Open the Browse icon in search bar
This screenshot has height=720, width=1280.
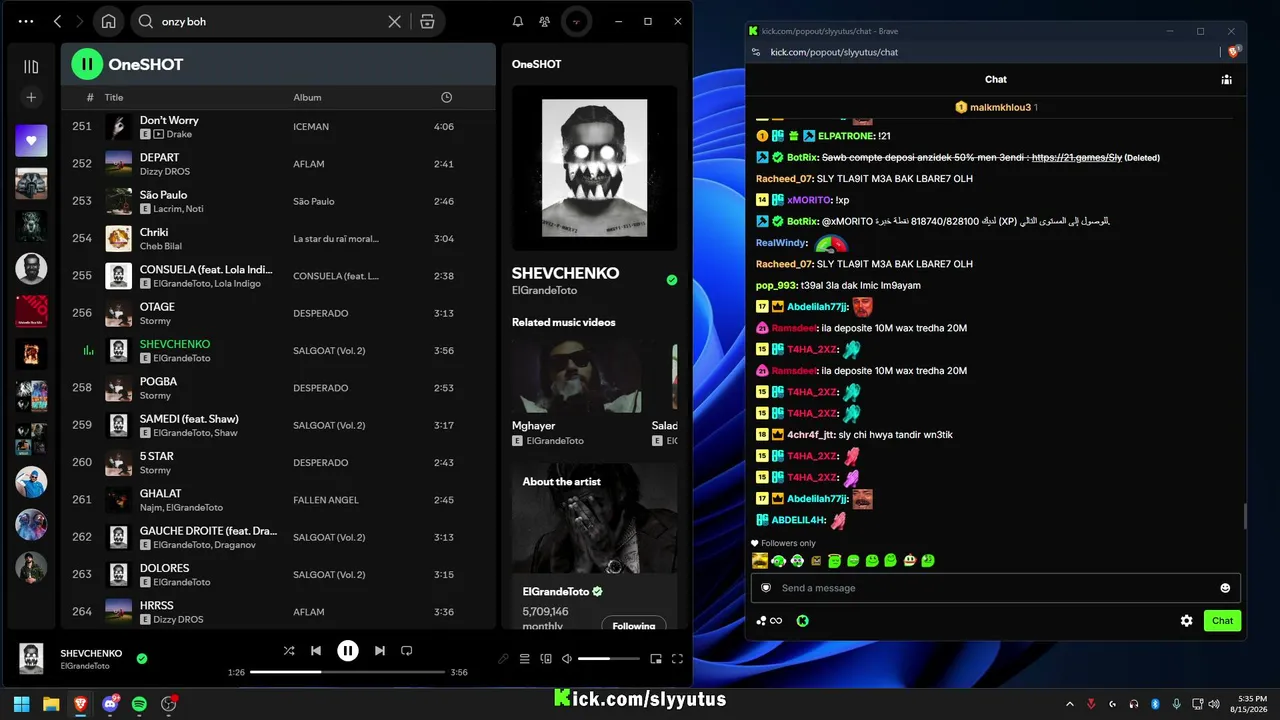tap(427, 21)
